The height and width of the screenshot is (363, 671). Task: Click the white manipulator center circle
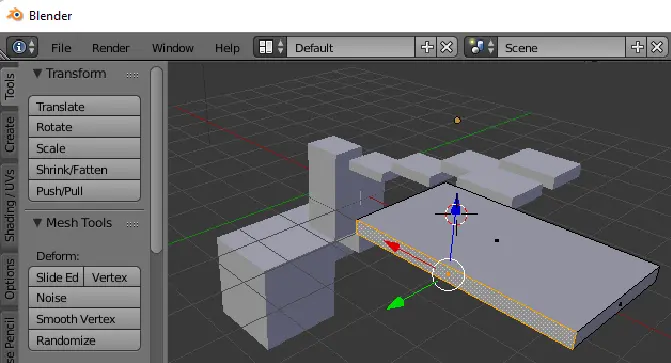pos(448,274)
